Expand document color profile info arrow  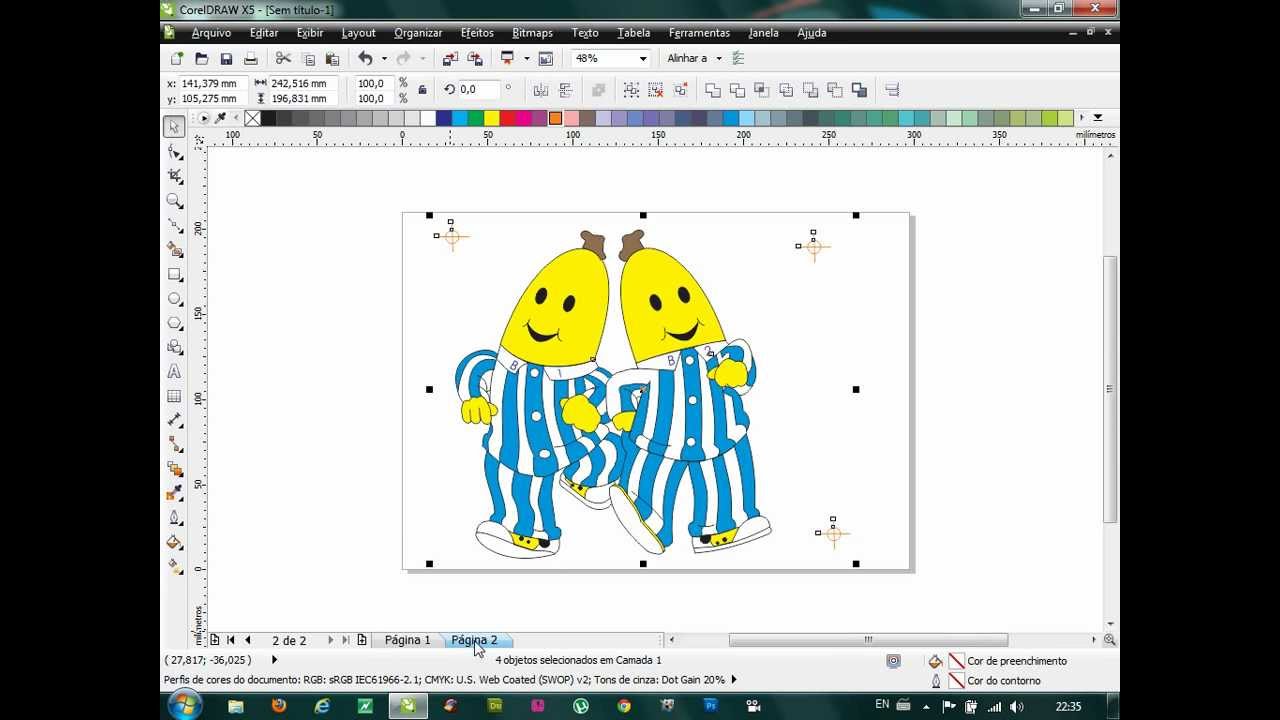tap(734, 680)
